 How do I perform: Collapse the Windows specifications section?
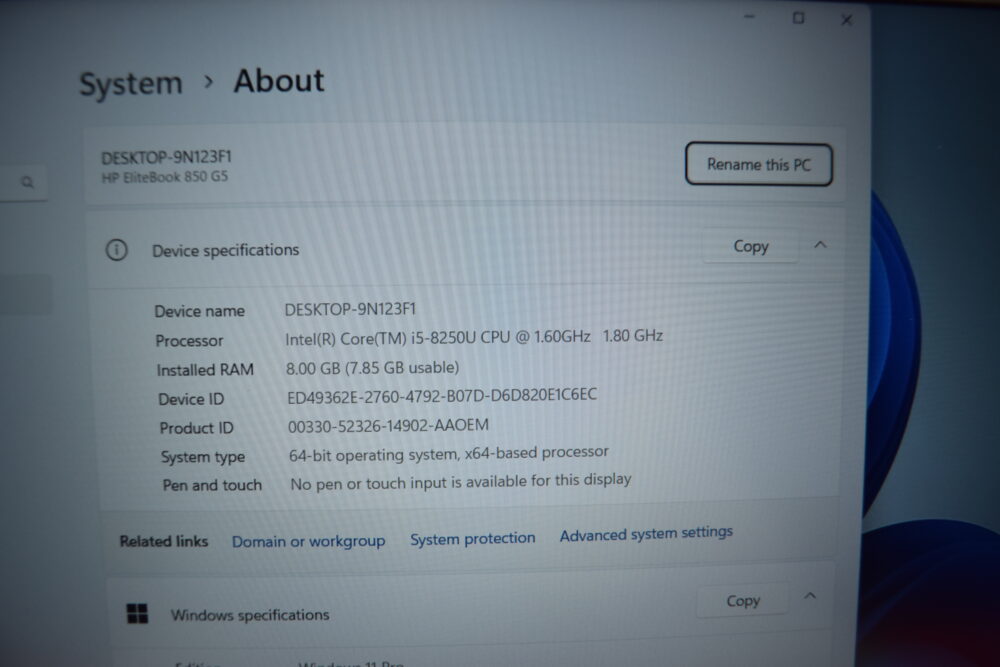tap(810, 596)
